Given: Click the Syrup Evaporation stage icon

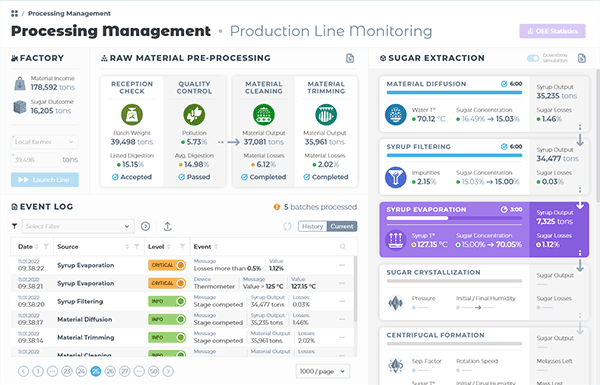Looking at the screenshot, I should 396,240.
